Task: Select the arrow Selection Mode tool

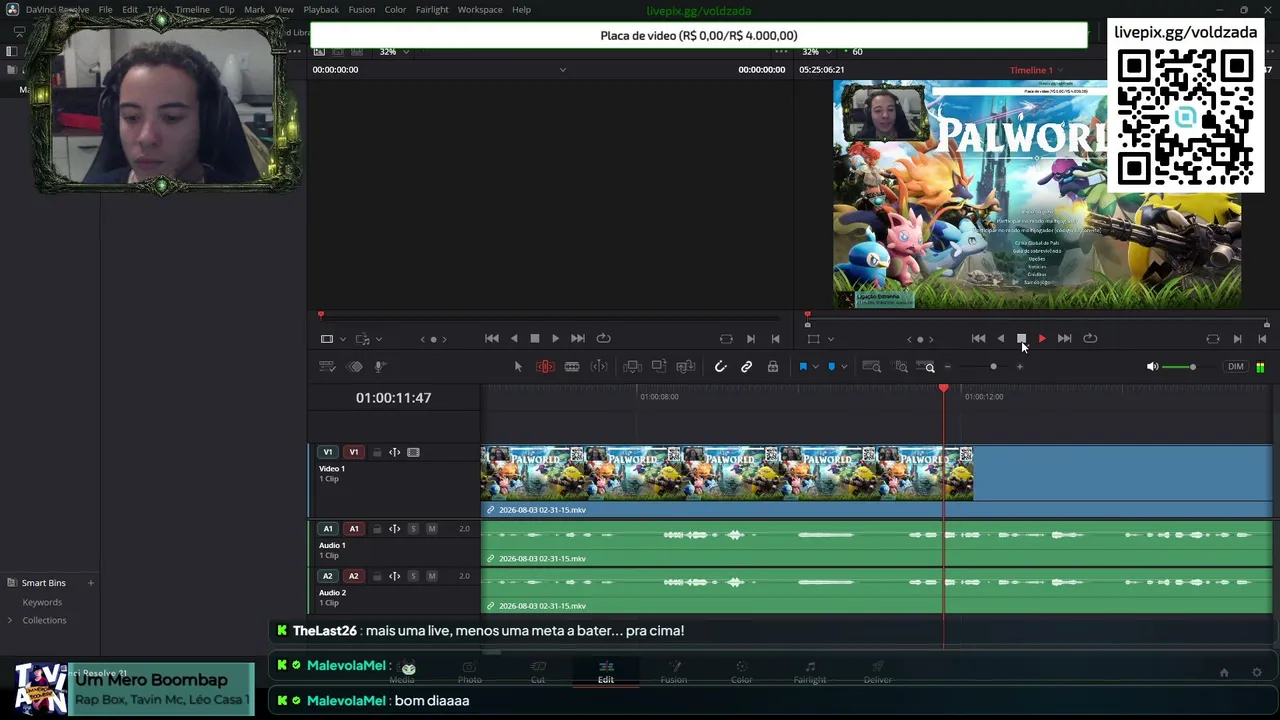Action: 518,367
